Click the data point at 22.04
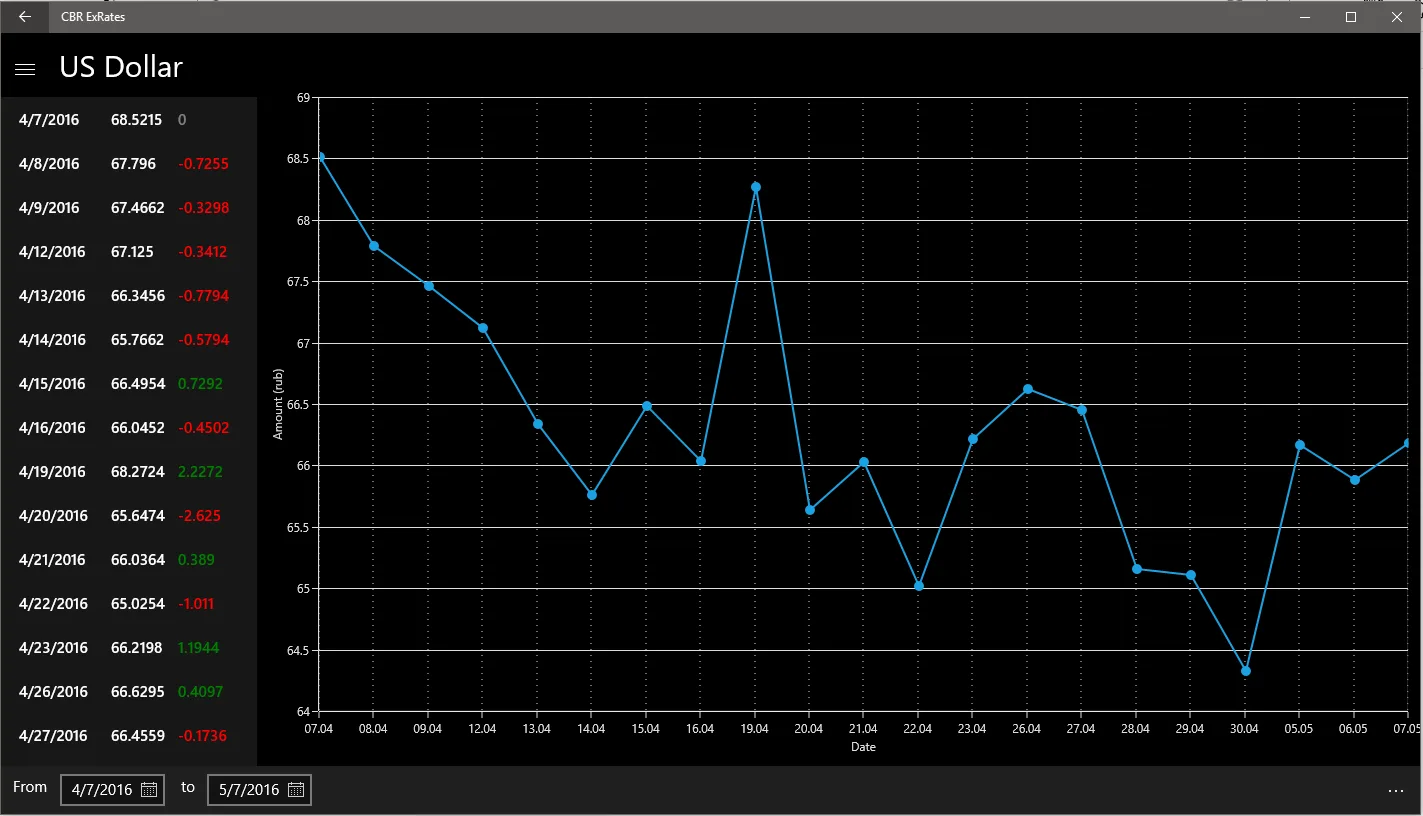The width and height of the screenshot is (1423, 816). point(919,586)
